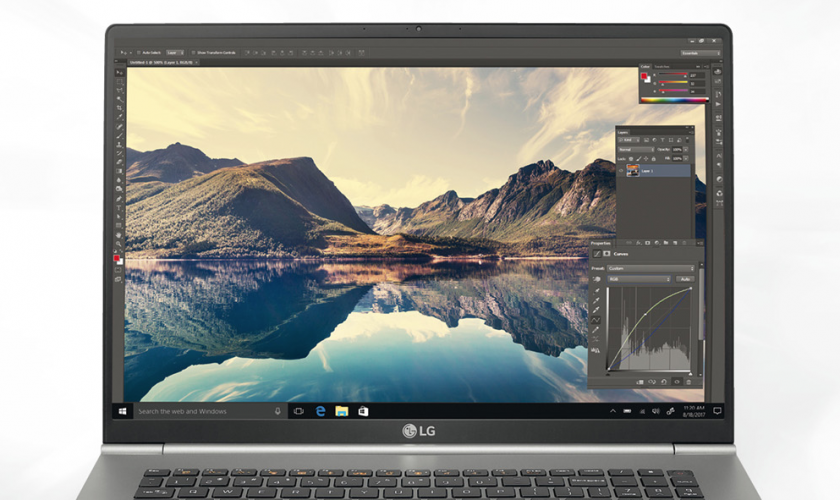Select the Blur tool
The height and width of the screenshot is (500, 840).
119,180
